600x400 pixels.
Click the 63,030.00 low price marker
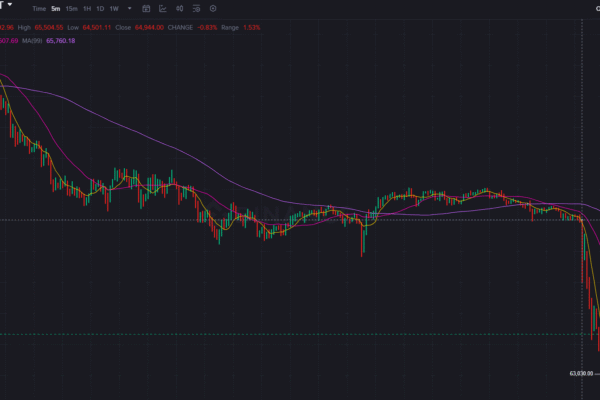581,374
